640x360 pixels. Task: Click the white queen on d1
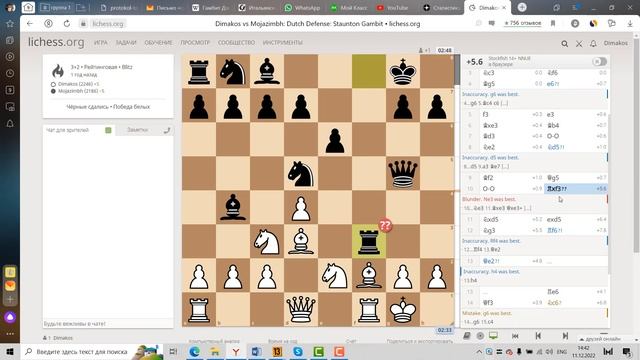tap(301, 309)
